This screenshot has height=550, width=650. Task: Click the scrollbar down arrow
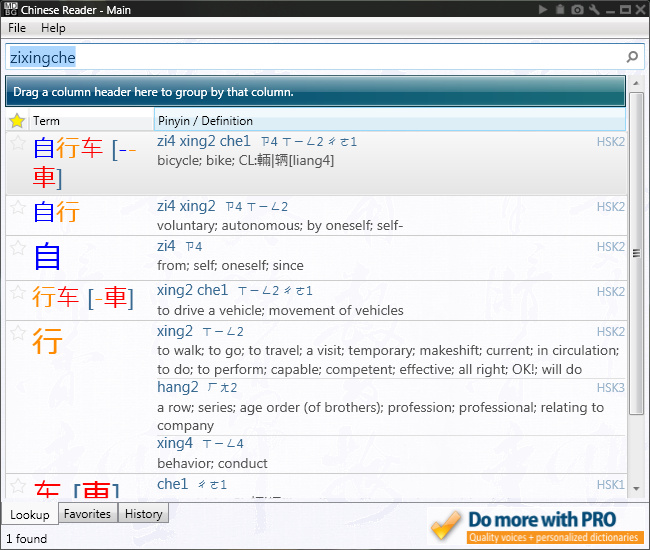point(636,489)
